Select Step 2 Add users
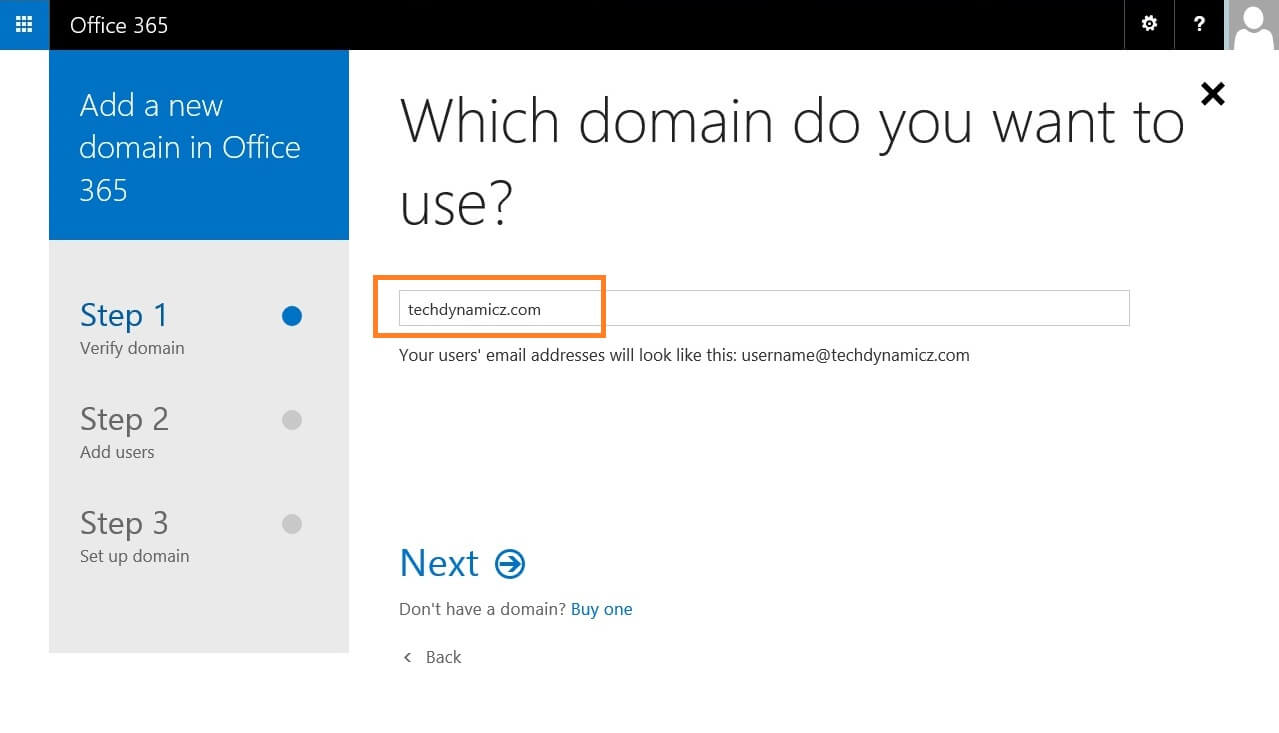The image size is (1279, 733). click(x=124, y=432)
